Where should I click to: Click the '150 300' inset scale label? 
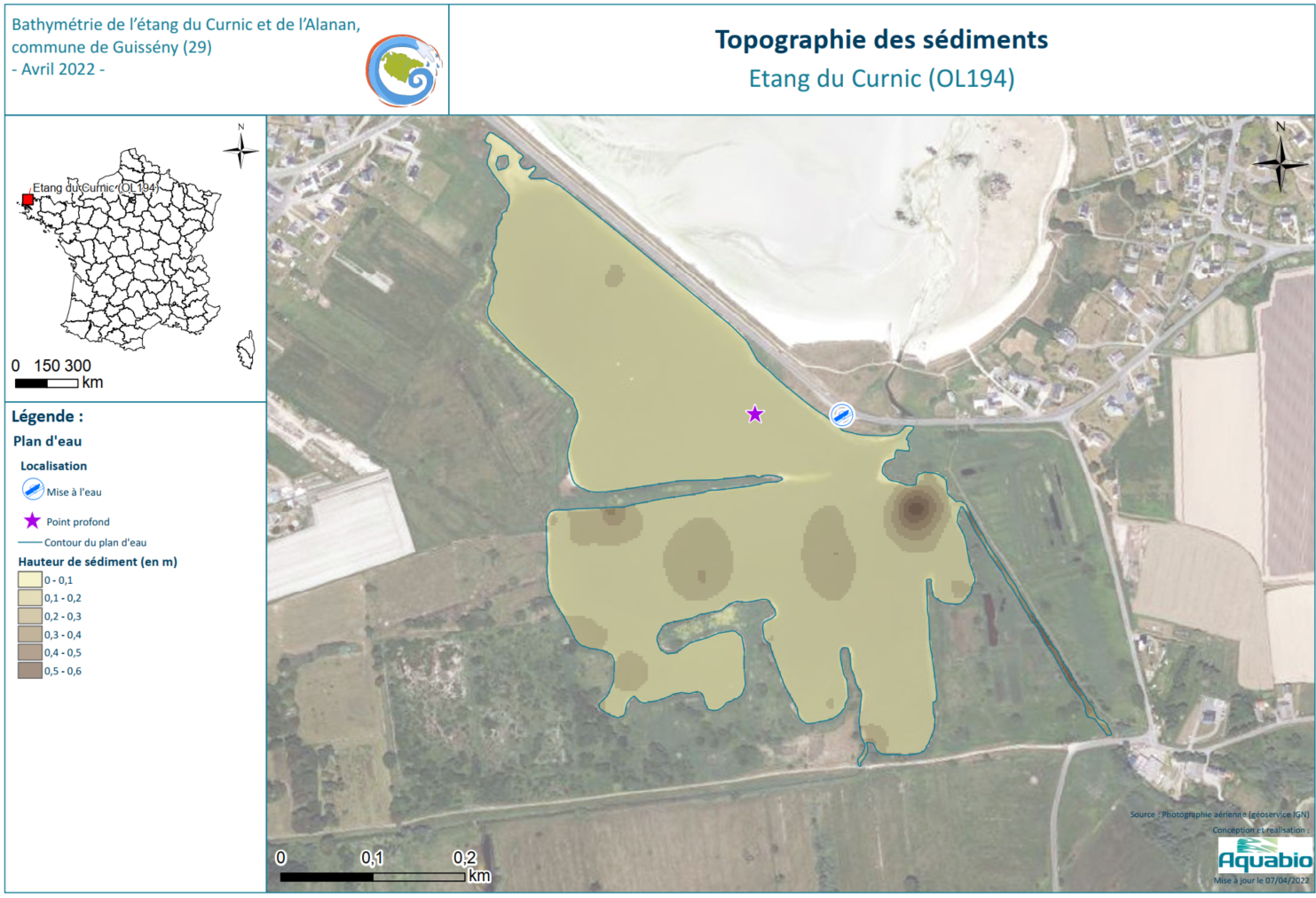(62, 366)
